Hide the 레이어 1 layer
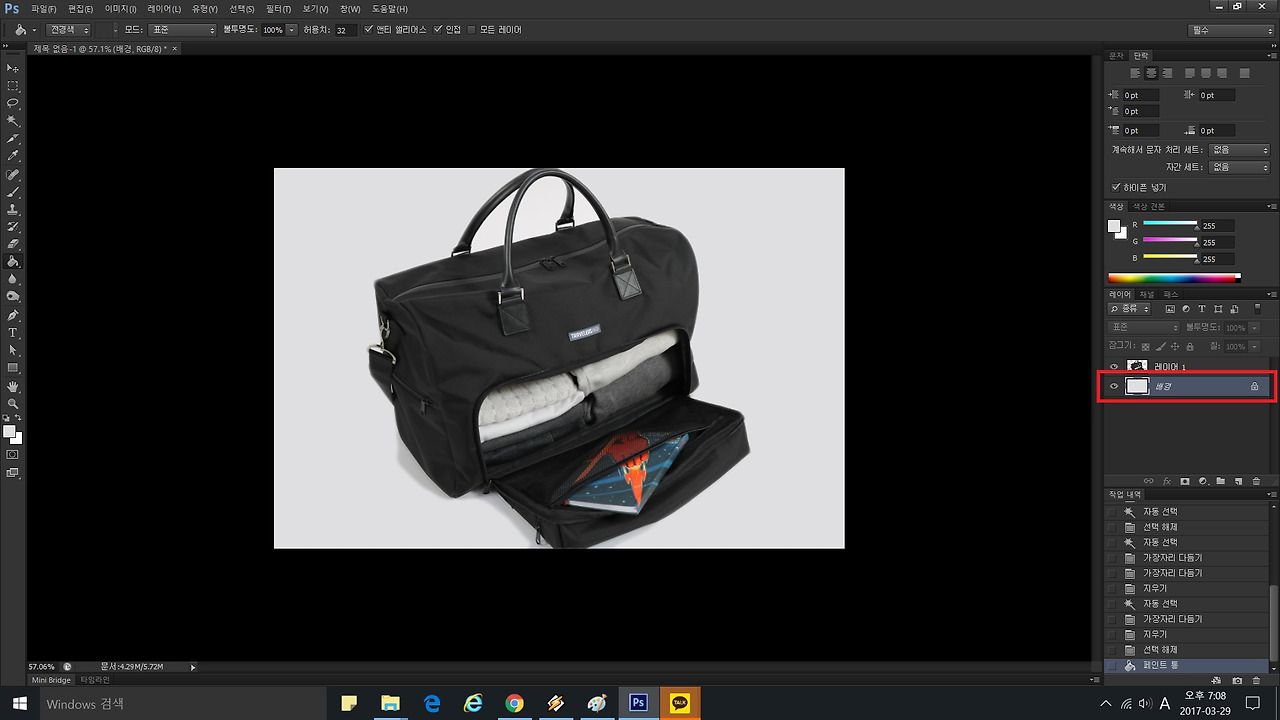The height and width of the screenshot is (720, 1280). click(1114, 367)
